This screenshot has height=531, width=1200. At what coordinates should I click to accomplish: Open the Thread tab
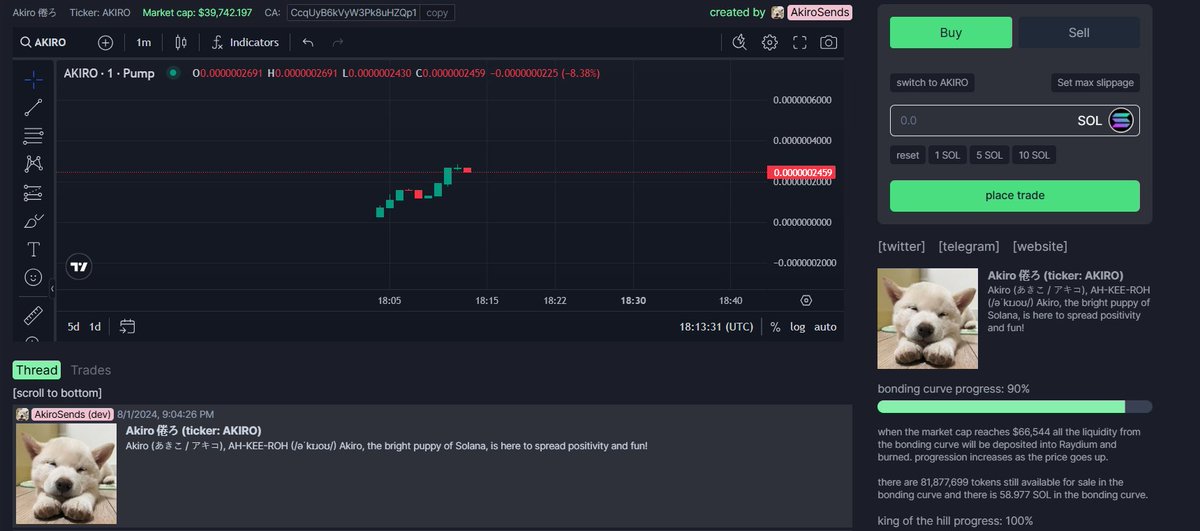tap(36, 370)
